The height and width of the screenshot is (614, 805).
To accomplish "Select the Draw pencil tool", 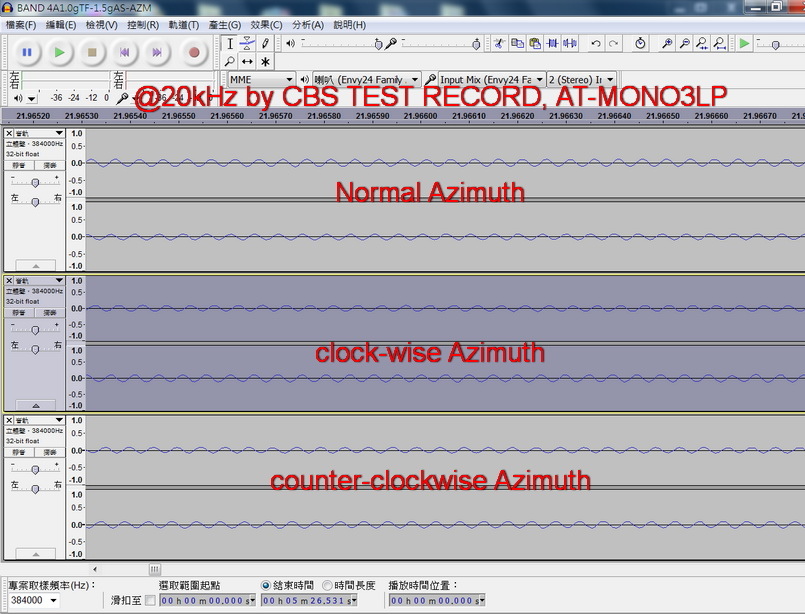I will click(x=265, y=44).
